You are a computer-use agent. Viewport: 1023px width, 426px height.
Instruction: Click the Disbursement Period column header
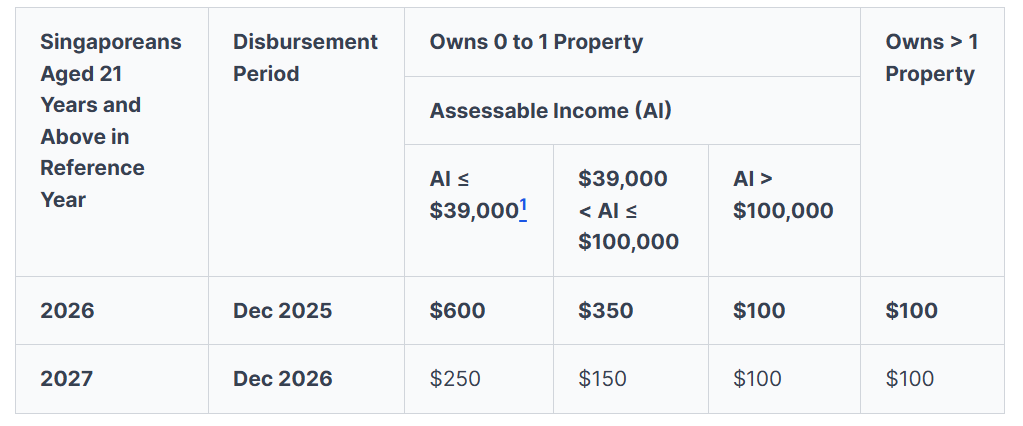click(305, 58)
